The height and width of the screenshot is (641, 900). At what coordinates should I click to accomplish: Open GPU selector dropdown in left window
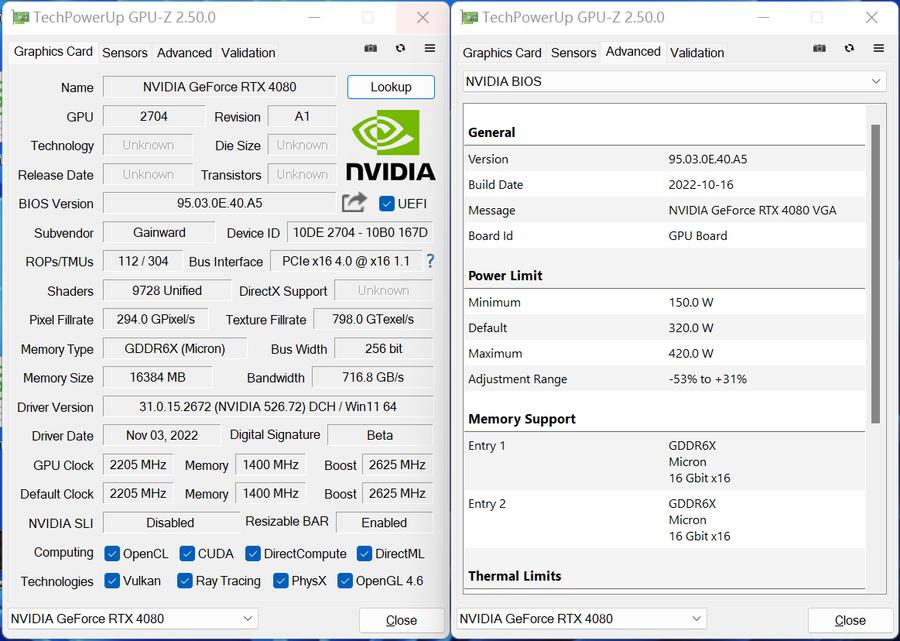coord(131,619)
